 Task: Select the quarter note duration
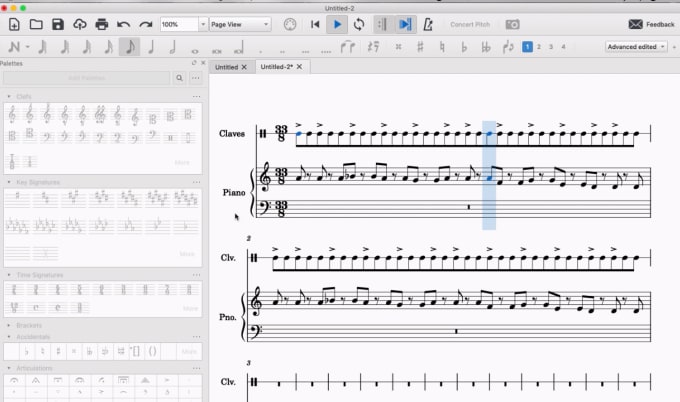[x=151, y=47]
